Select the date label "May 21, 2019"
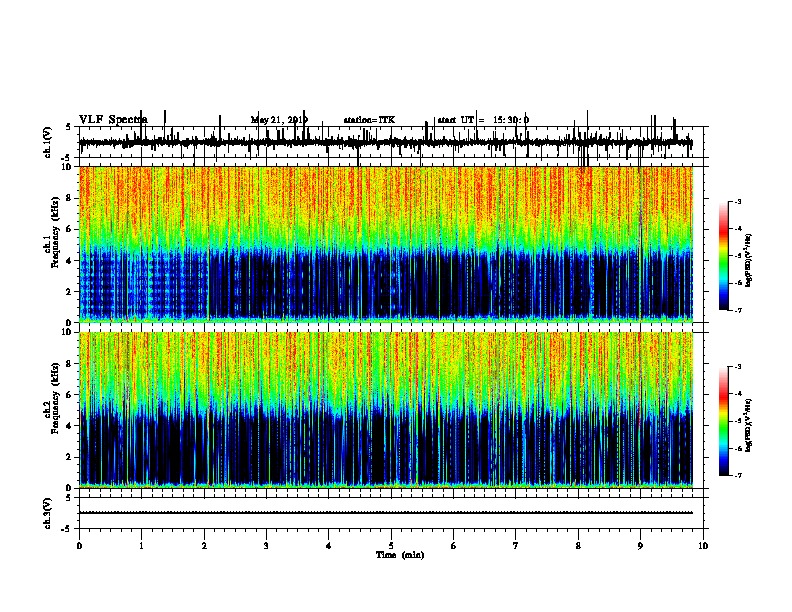Screen dimensions: 792x612 (279, 120)
